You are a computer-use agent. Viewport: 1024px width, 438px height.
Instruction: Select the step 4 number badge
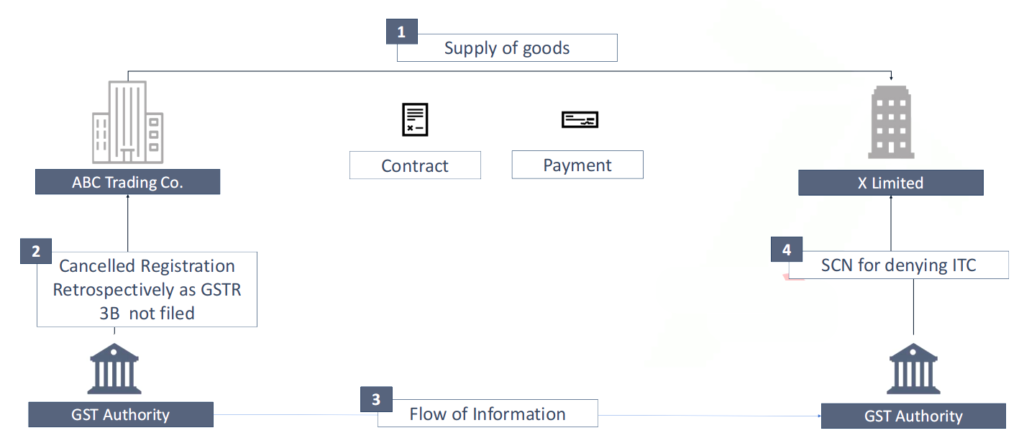[786, 250]
